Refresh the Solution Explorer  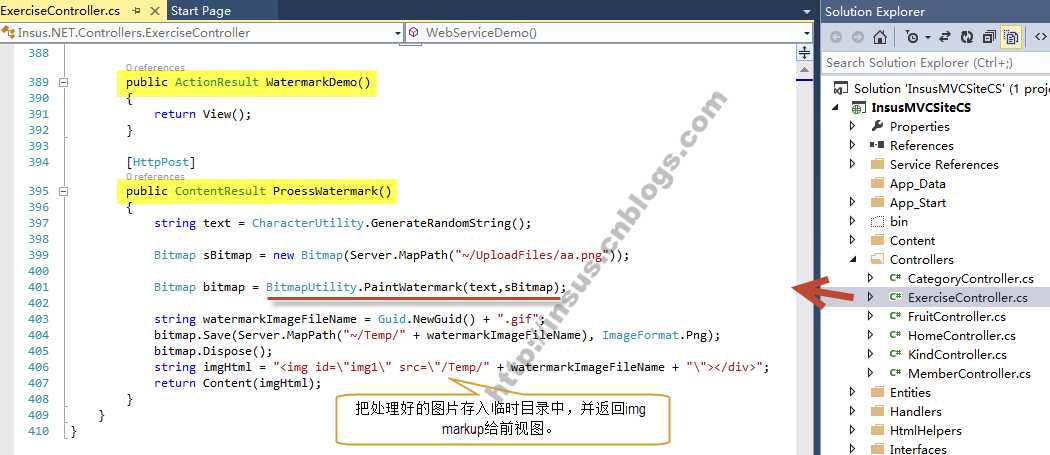click(966, 38)
